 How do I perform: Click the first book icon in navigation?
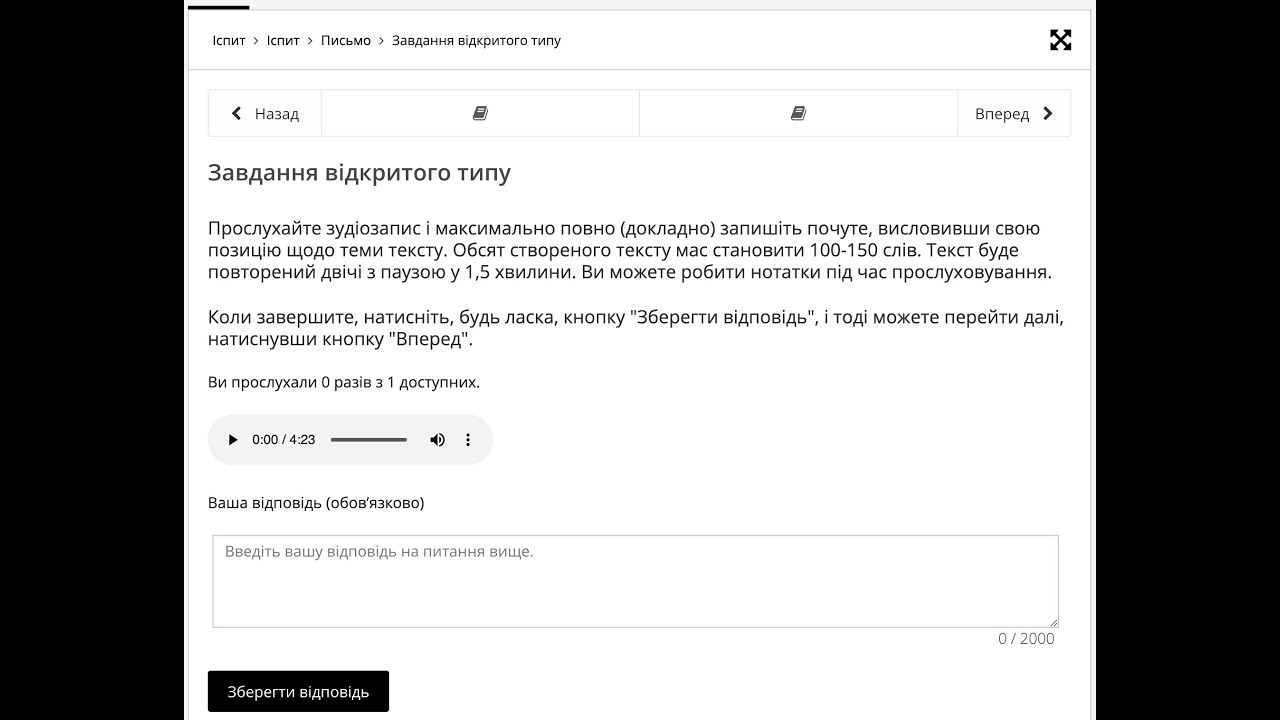point(480,114)
